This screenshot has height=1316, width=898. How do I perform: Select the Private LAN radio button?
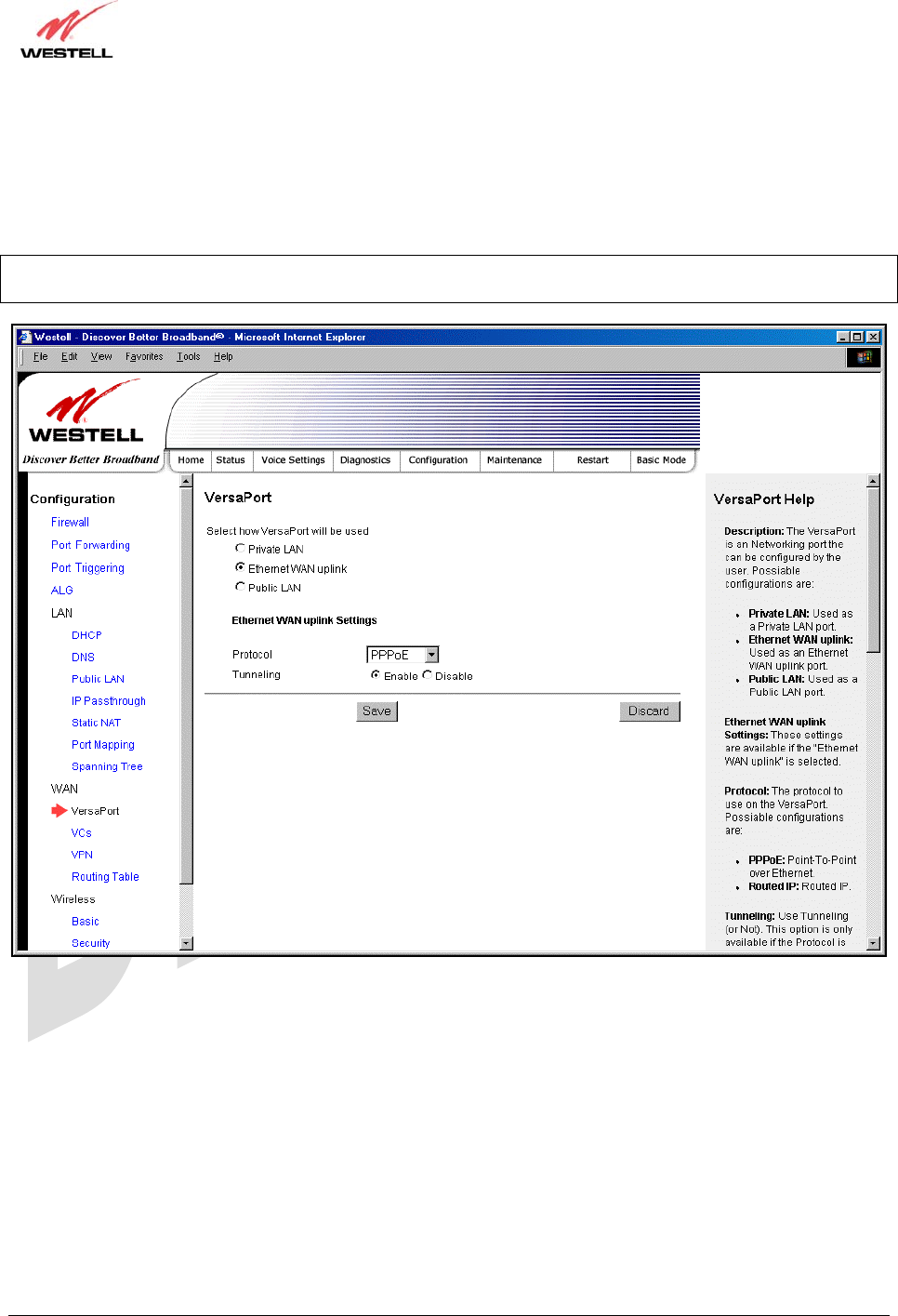[240, 549]
